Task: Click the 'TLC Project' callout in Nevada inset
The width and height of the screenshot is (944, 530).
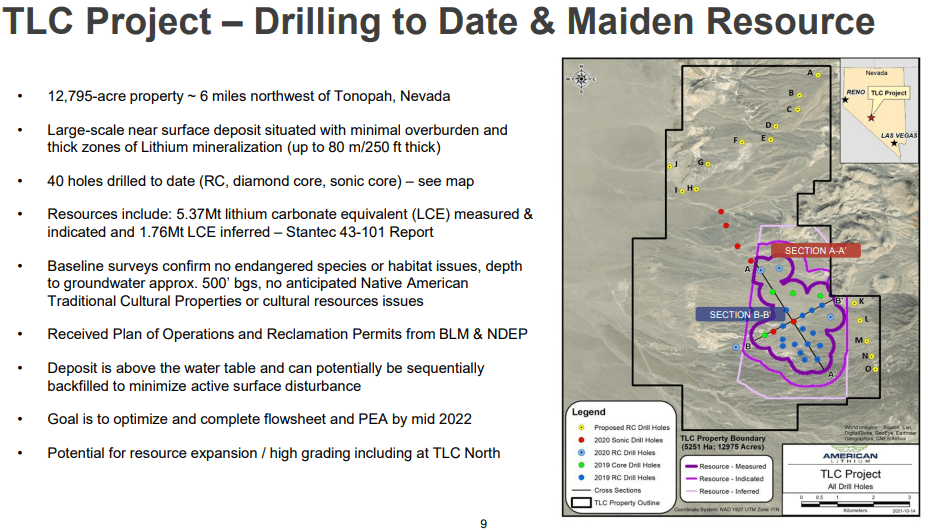Action: (889, 93)
